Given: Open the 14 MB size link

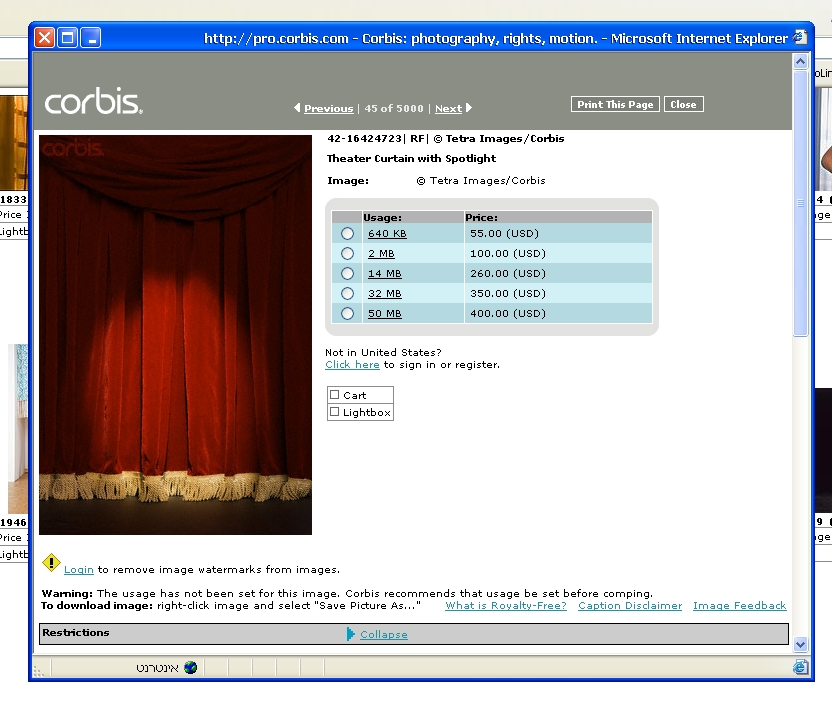Looking at the screenshot, I should [x=385, y=274].
